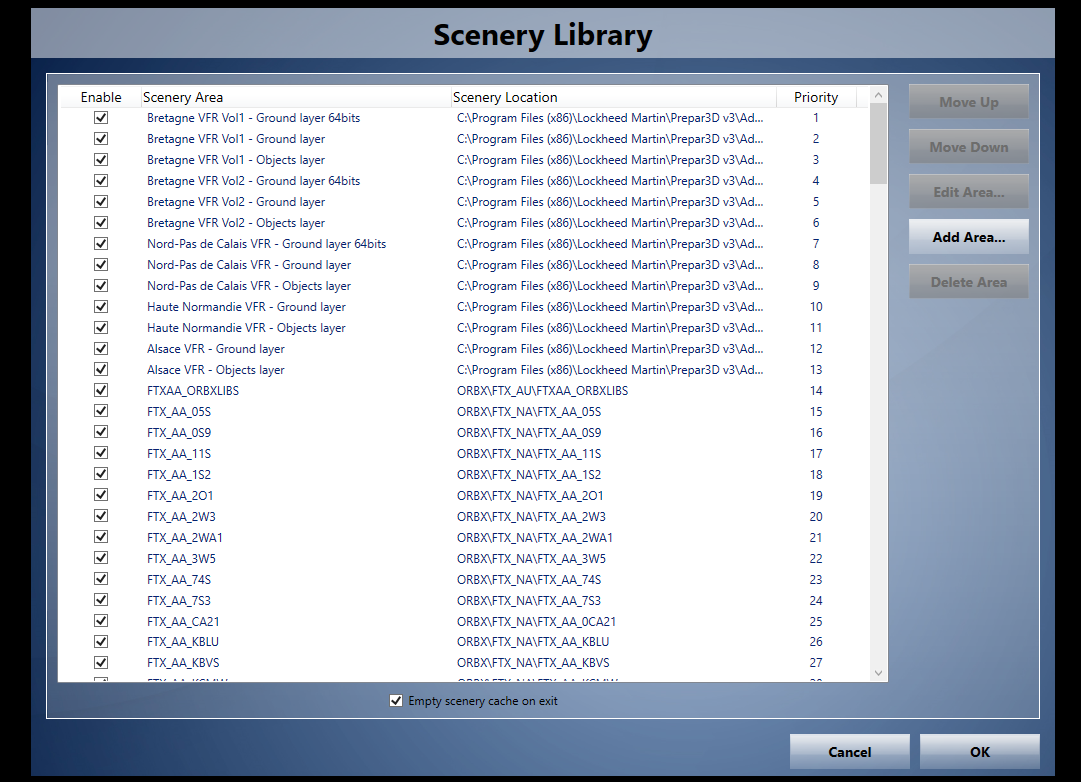Click the scroll down arrow of the list
The image size is (1081, 782).
pos(878,673)
